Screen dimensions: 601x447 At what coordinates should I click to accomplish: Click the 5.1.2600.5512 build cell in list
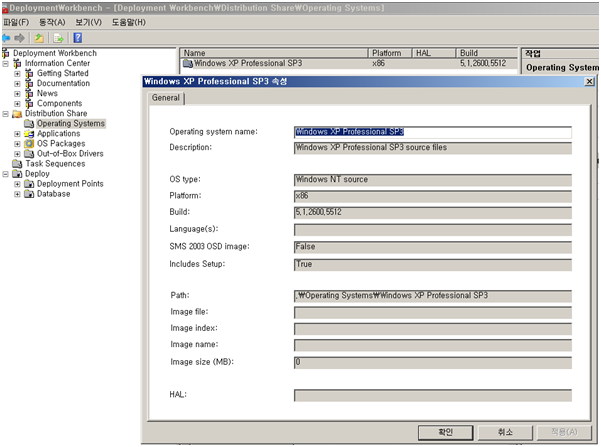pos(483,63)
